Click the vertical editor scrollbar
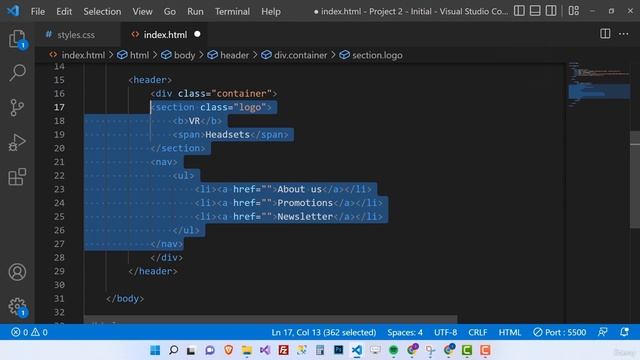The height and width of the screenshot is (360, 640). tap(635, 180)
